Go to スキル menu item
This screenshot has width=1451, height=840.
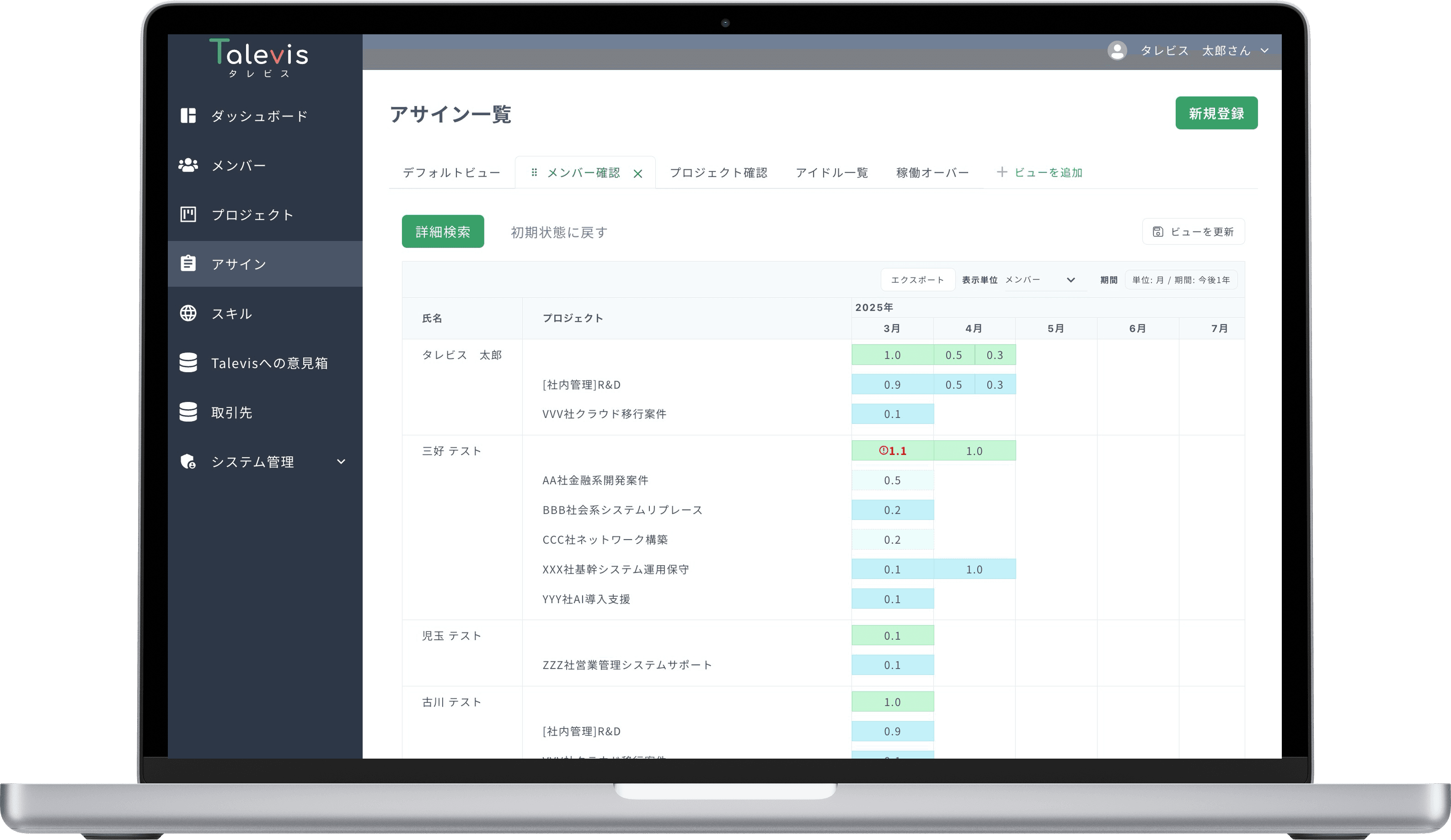(265, 313)
